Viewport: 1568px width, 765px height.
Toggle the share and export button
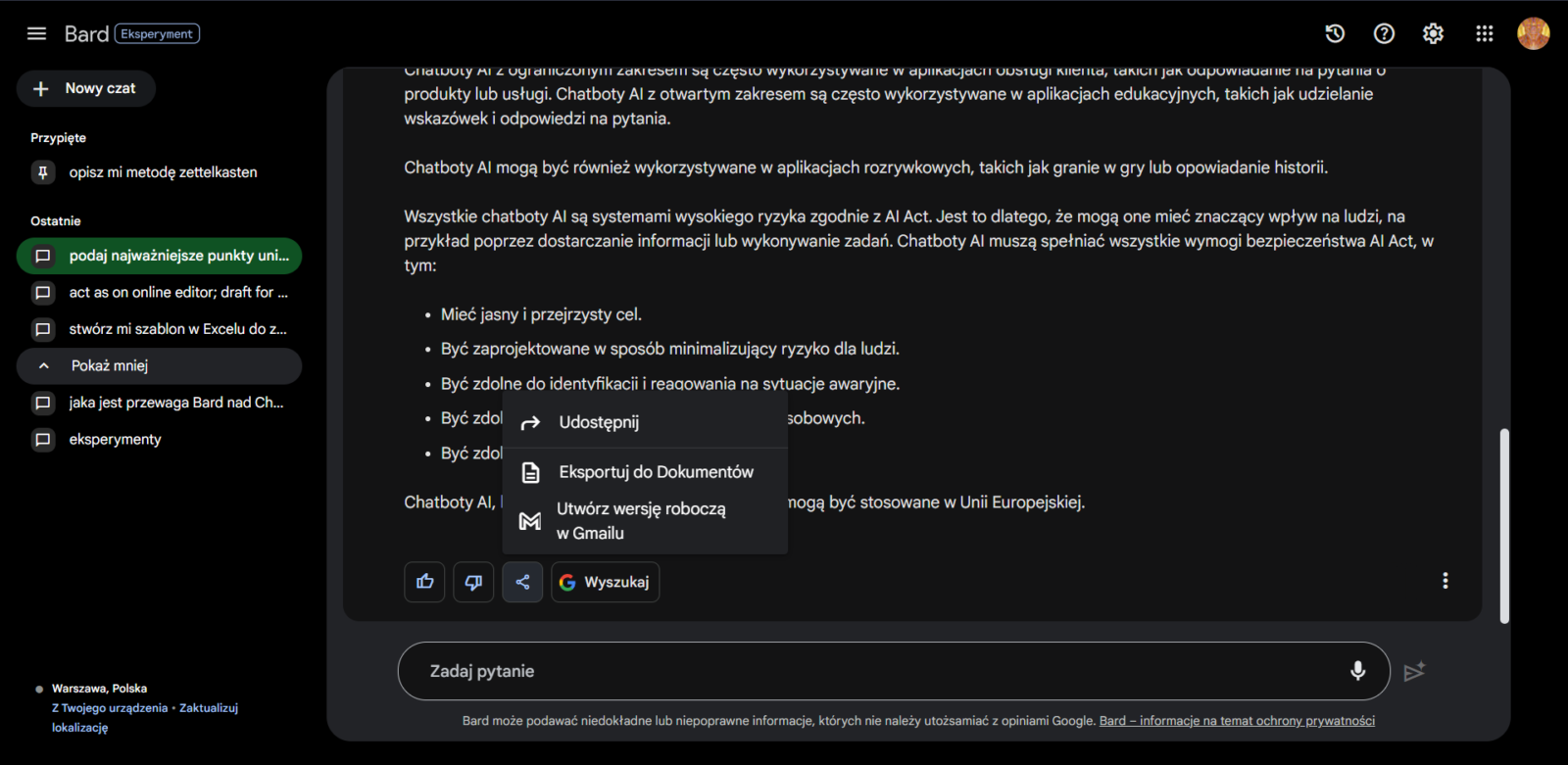pyautogui.click(x=522, y=582)
